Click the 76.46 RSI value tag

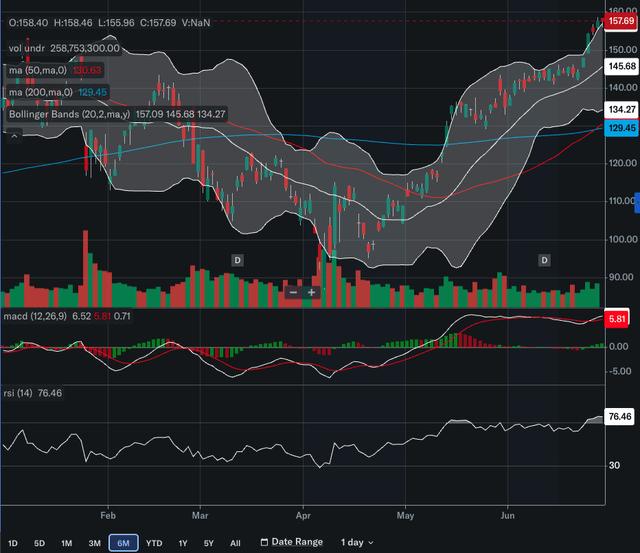pos(619,417)
